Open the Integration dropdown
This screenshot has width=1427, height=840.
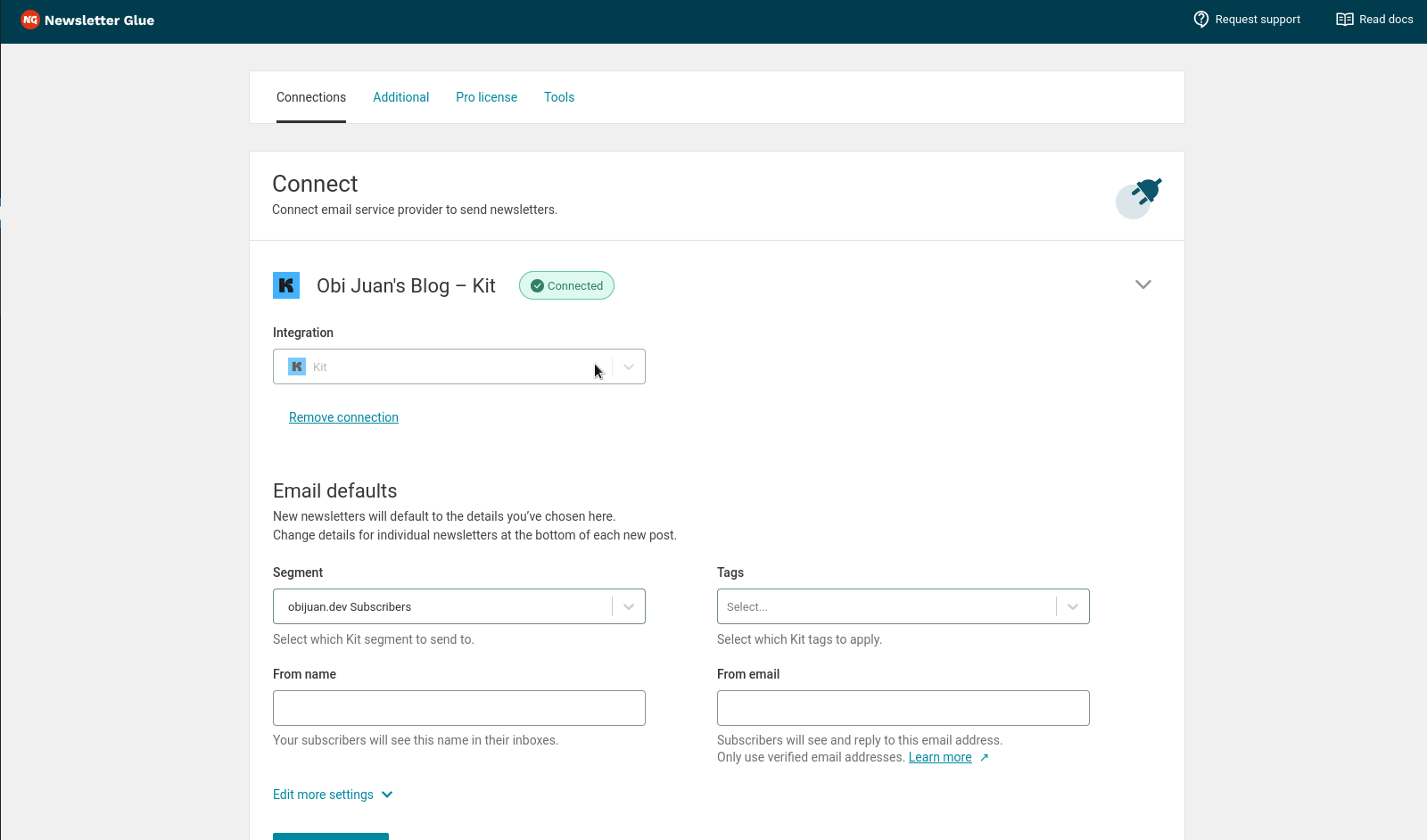coord(629,366)
